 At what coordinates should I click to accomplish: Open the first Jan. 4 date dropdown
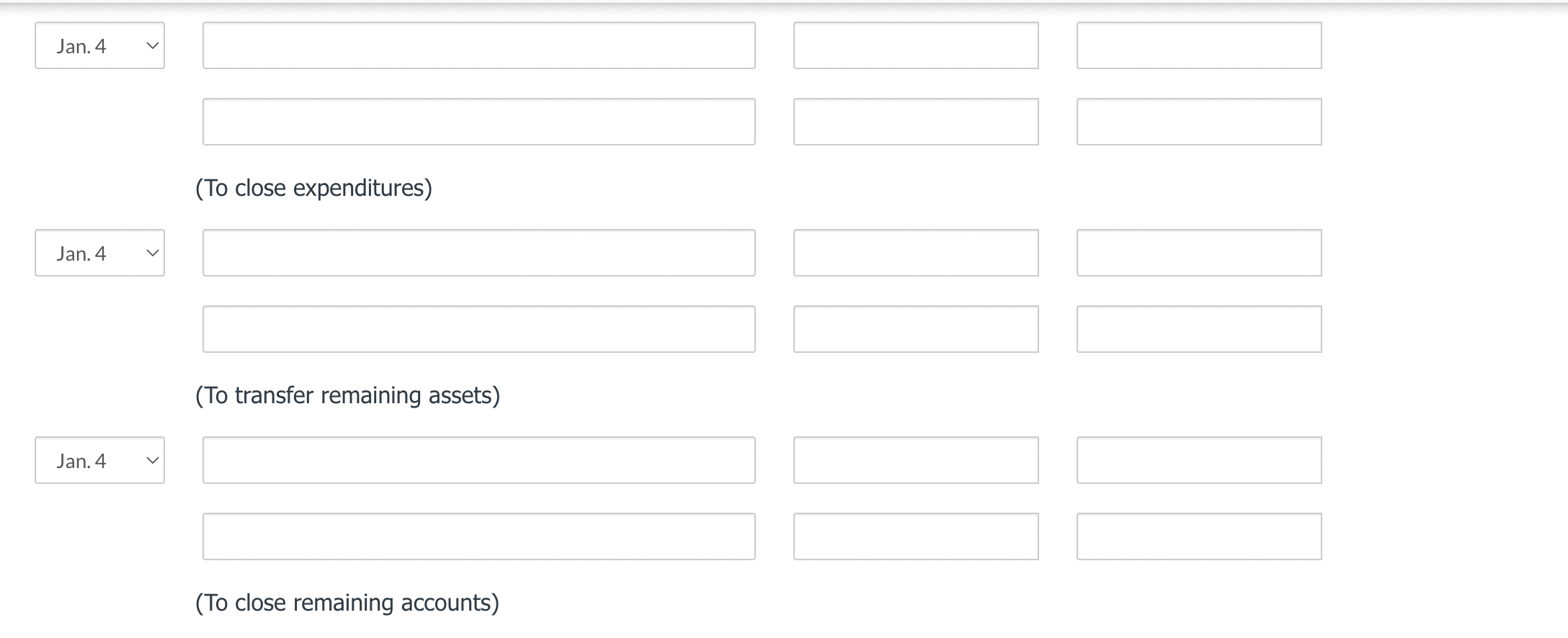(99, 45)
